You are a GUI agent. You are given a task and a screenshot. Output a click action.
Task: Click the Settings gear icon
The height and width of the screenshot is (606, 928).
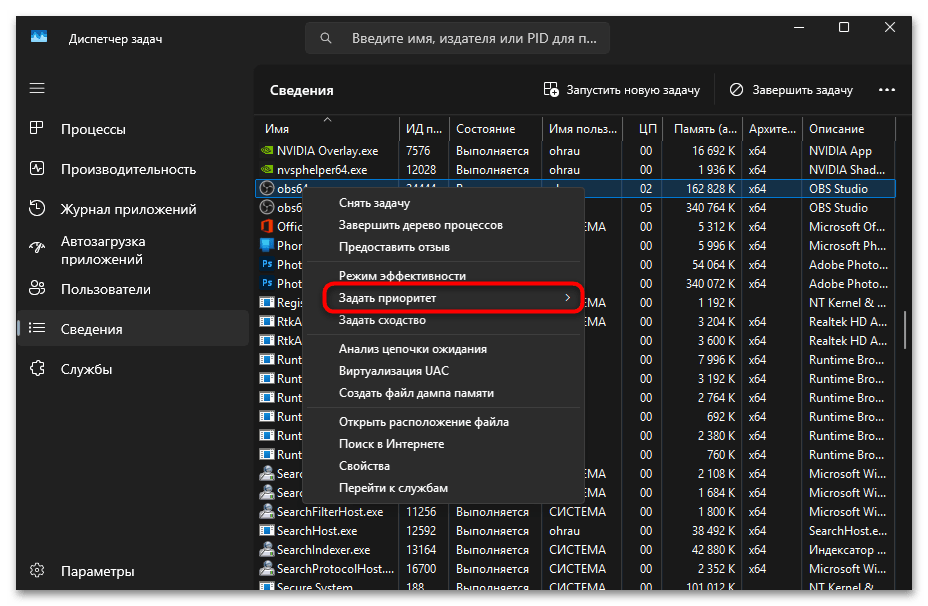(x=37, y=570)
